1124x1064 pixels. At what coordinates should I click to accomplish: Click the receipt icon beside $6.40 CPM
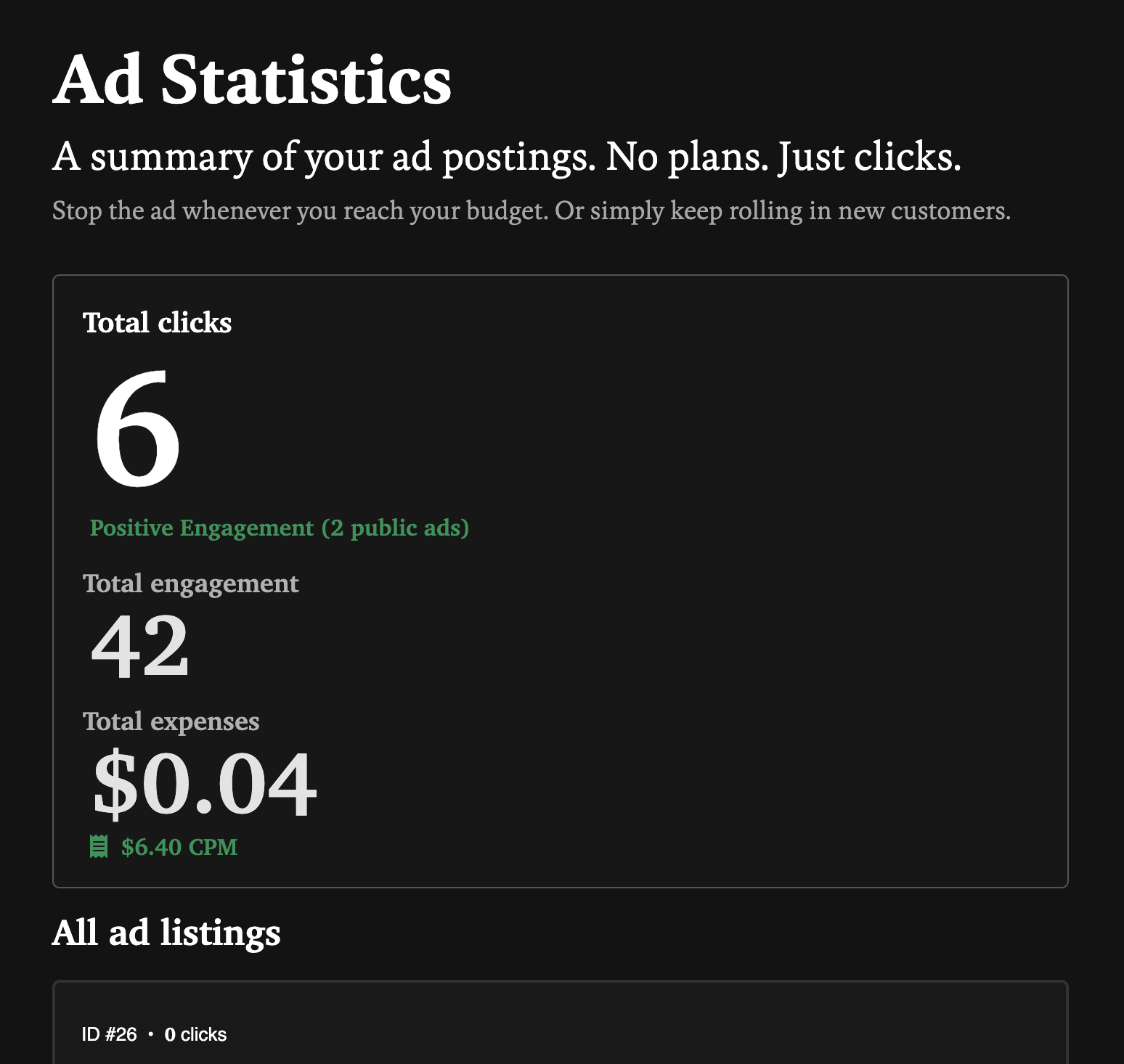click(x=99, y=846)
